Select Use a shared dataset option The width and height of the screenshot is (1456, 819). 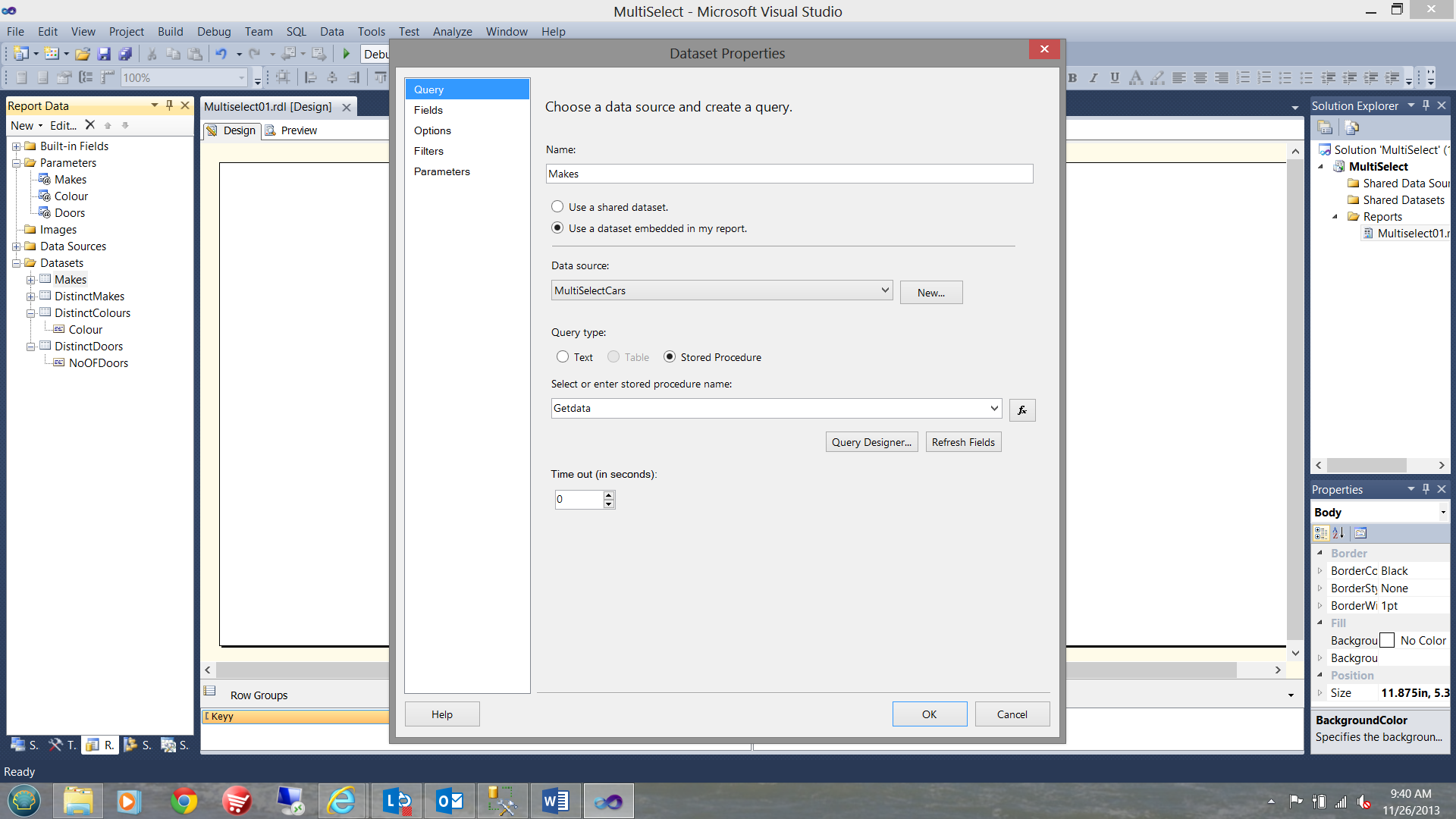[557, 207]
